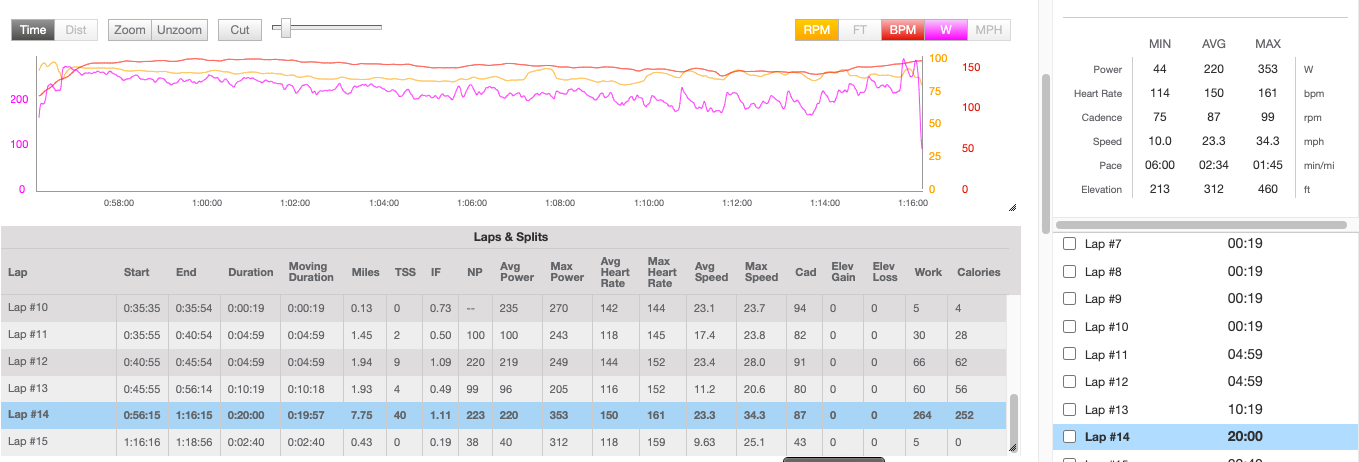Check the Lap #11 checkbox

[x=1069, y=355]
